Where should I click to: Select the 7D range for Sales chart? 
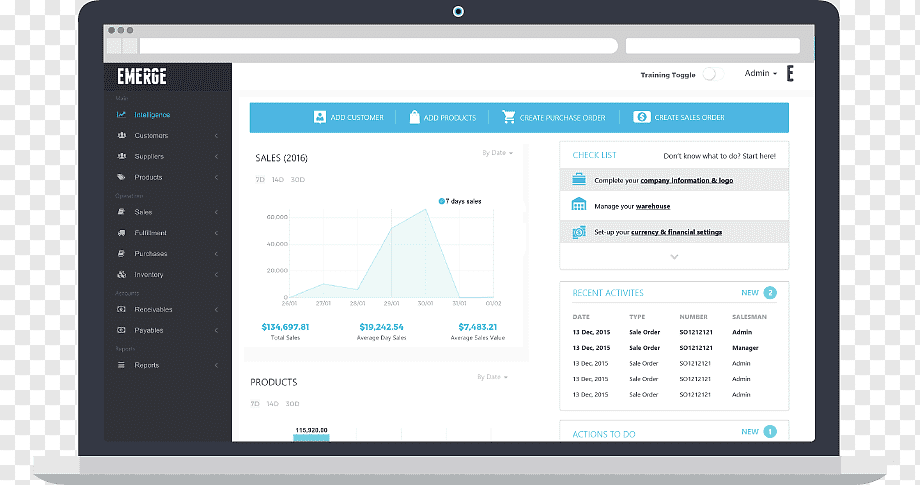coord(259,179)
